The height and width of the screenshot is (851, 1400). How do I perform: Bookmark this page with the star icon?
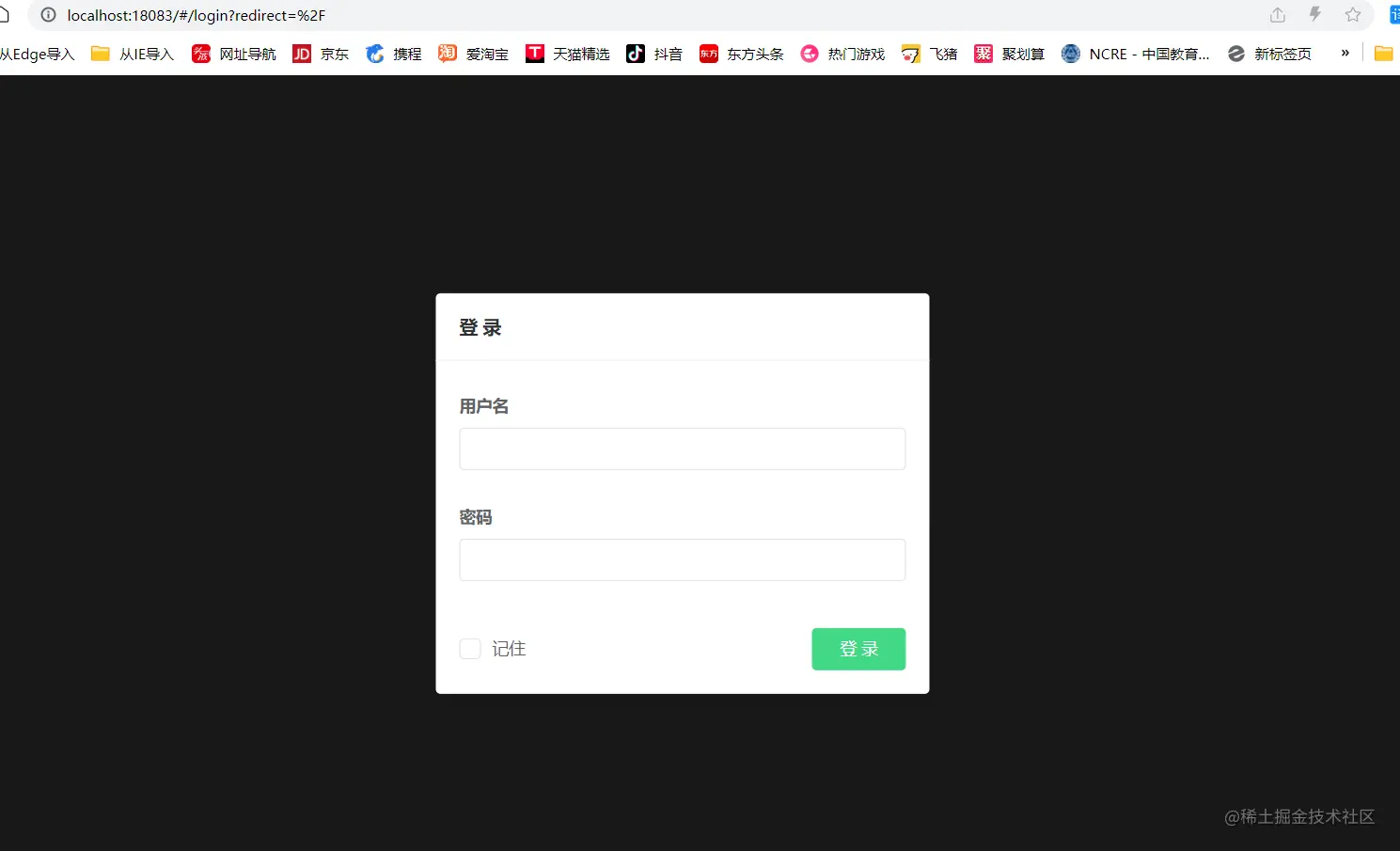[x=1353, y=15]
